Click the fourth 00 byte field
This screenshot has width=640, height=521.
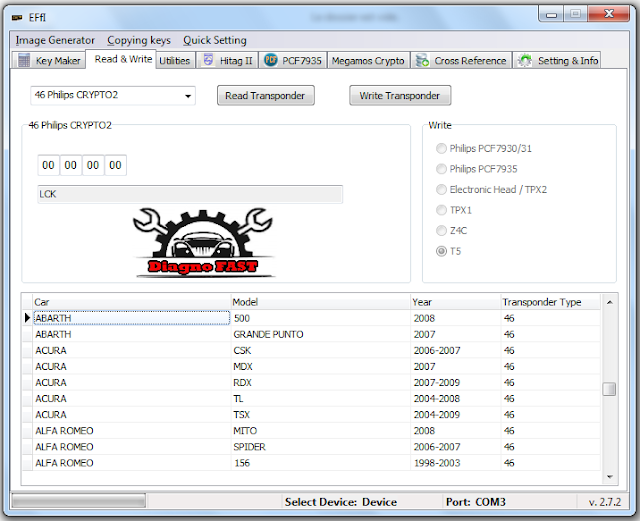pos(116,165)
